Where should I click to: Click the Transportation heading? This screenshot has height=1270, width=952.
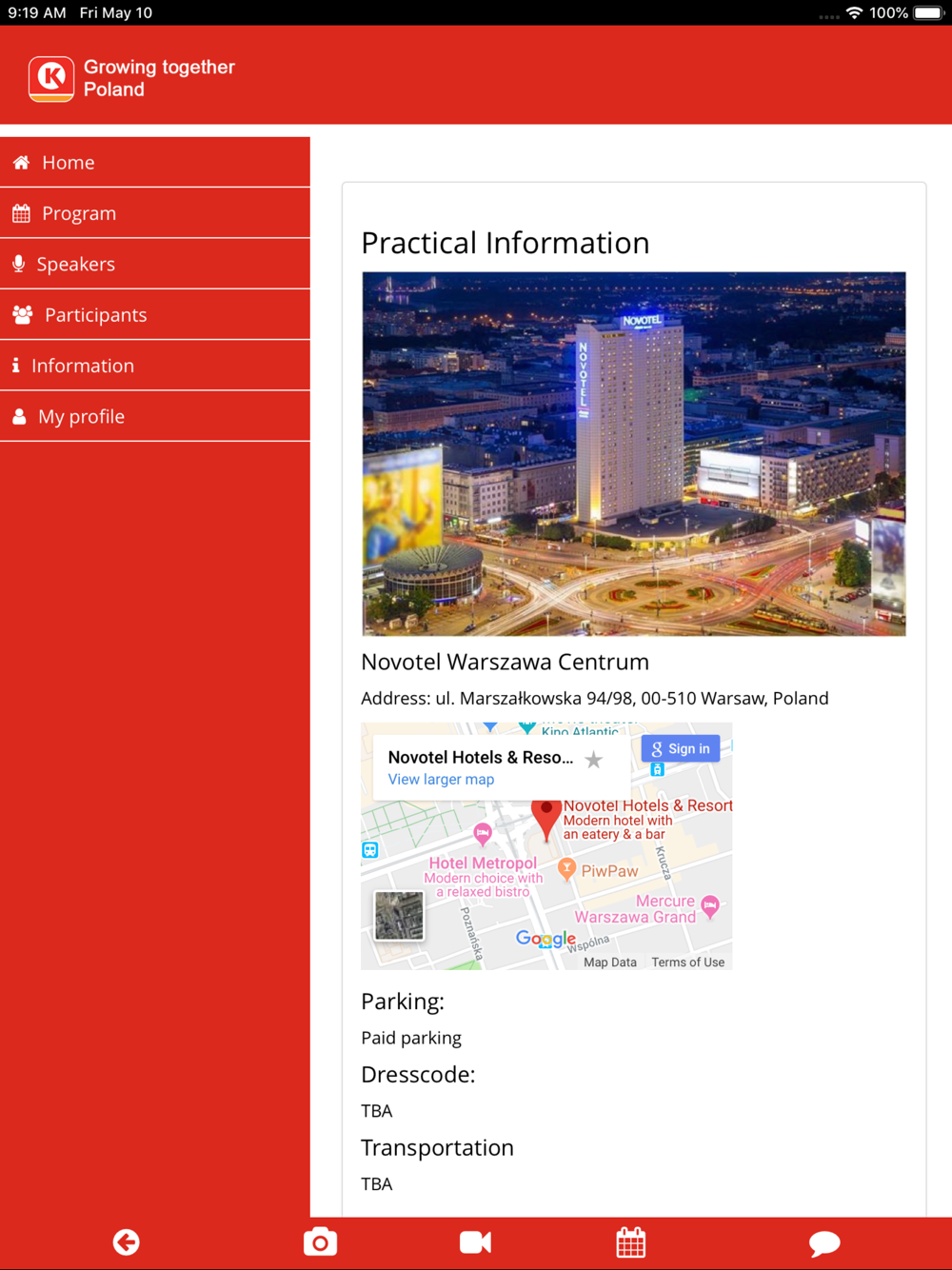point(437,1147)
